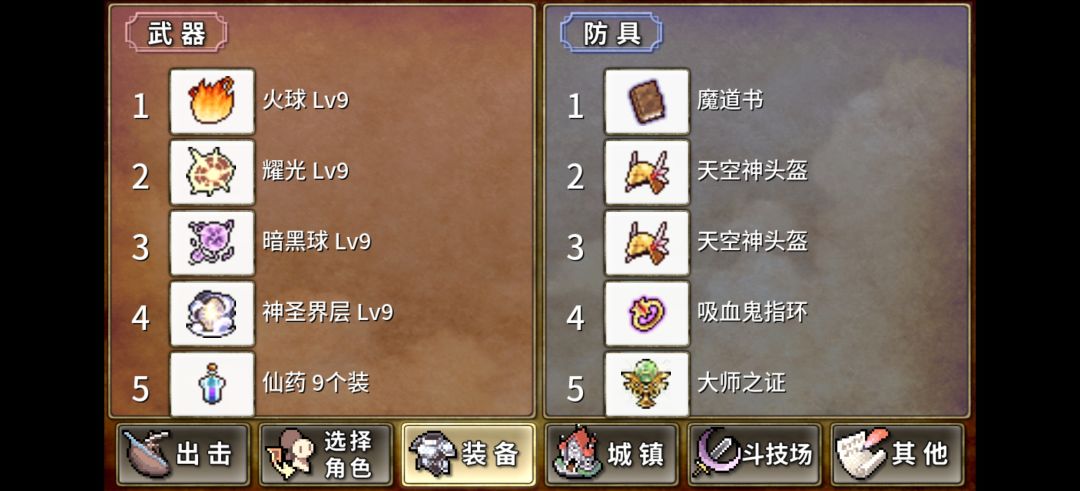Select the 吸血鬼指环 vampire ring icon

[647, 313]
